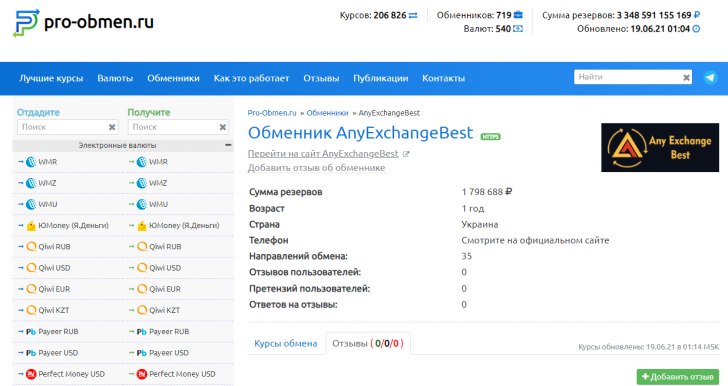The height and width of the screenshot is (386, 728).
Task: Choose Qiwi KZT in Получите column
Action: 164,310
